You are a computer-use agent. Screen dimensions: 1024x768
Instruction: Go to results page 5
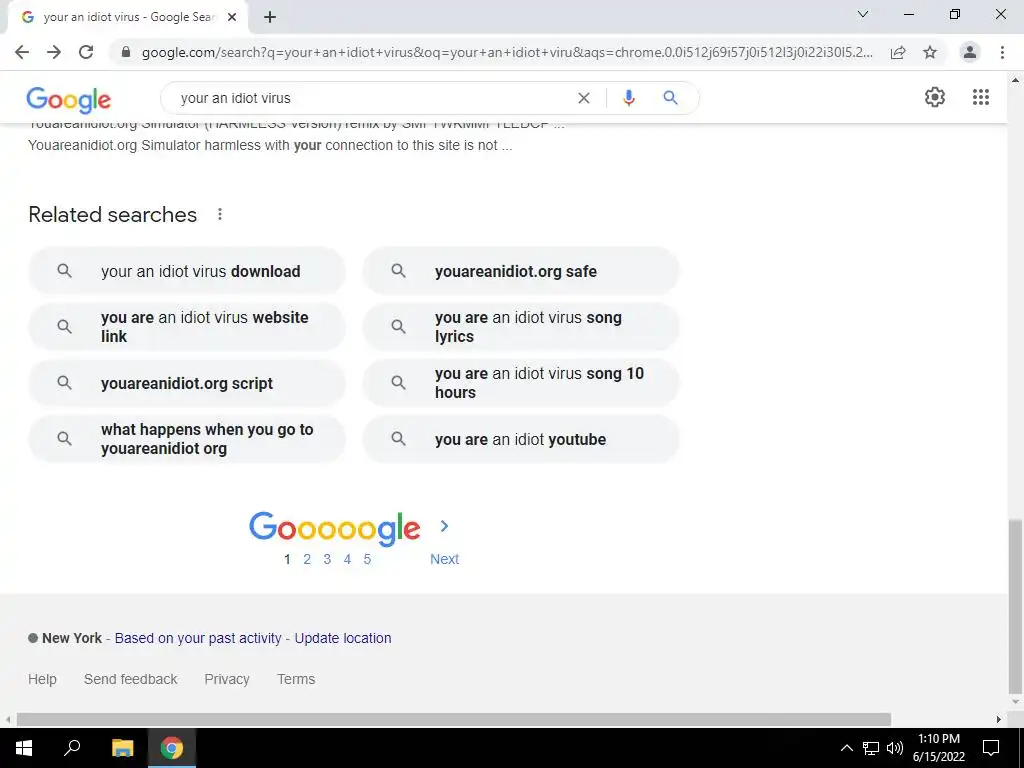(x=367, y=559)
